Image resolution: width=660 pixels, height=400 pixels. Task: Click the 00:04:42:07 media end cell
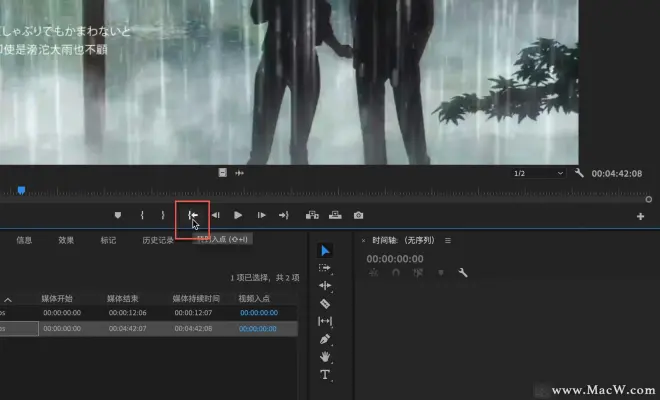point(128,328)
